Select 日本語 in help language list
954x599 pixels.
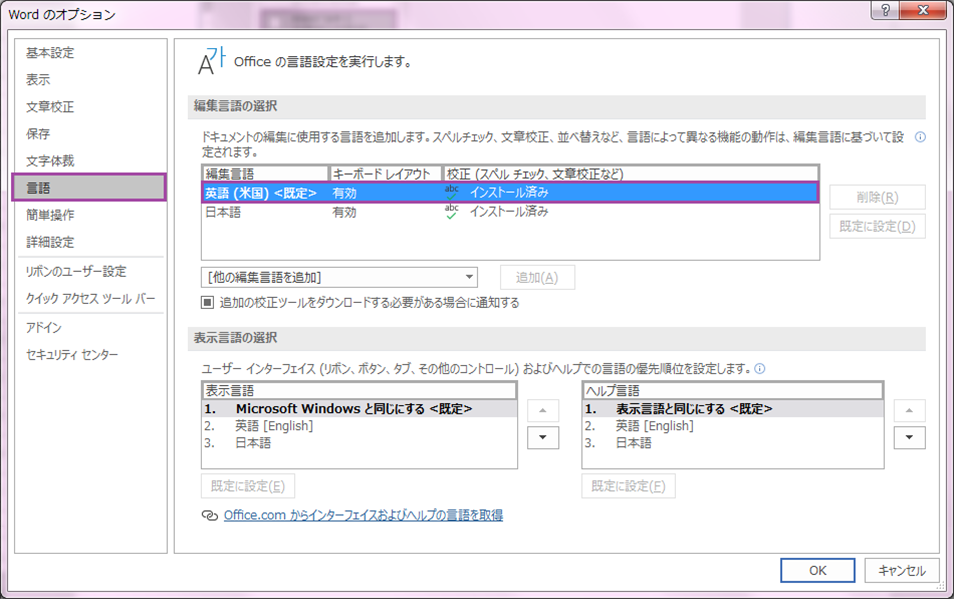633,443
